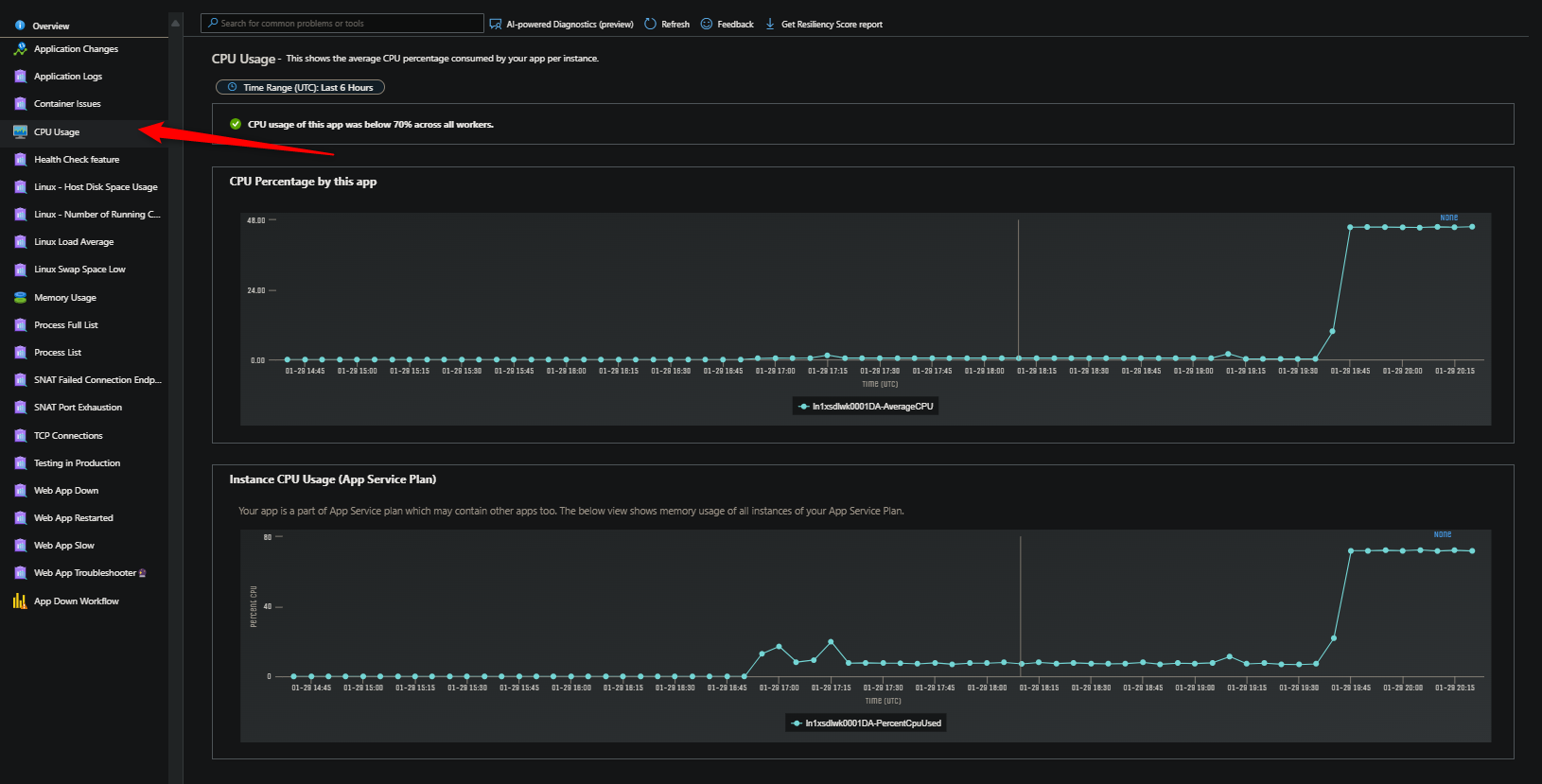The width and height of the screenshot is (1542, 784).
Task: Click the Application Changes icon
Action: click(20, 49)
